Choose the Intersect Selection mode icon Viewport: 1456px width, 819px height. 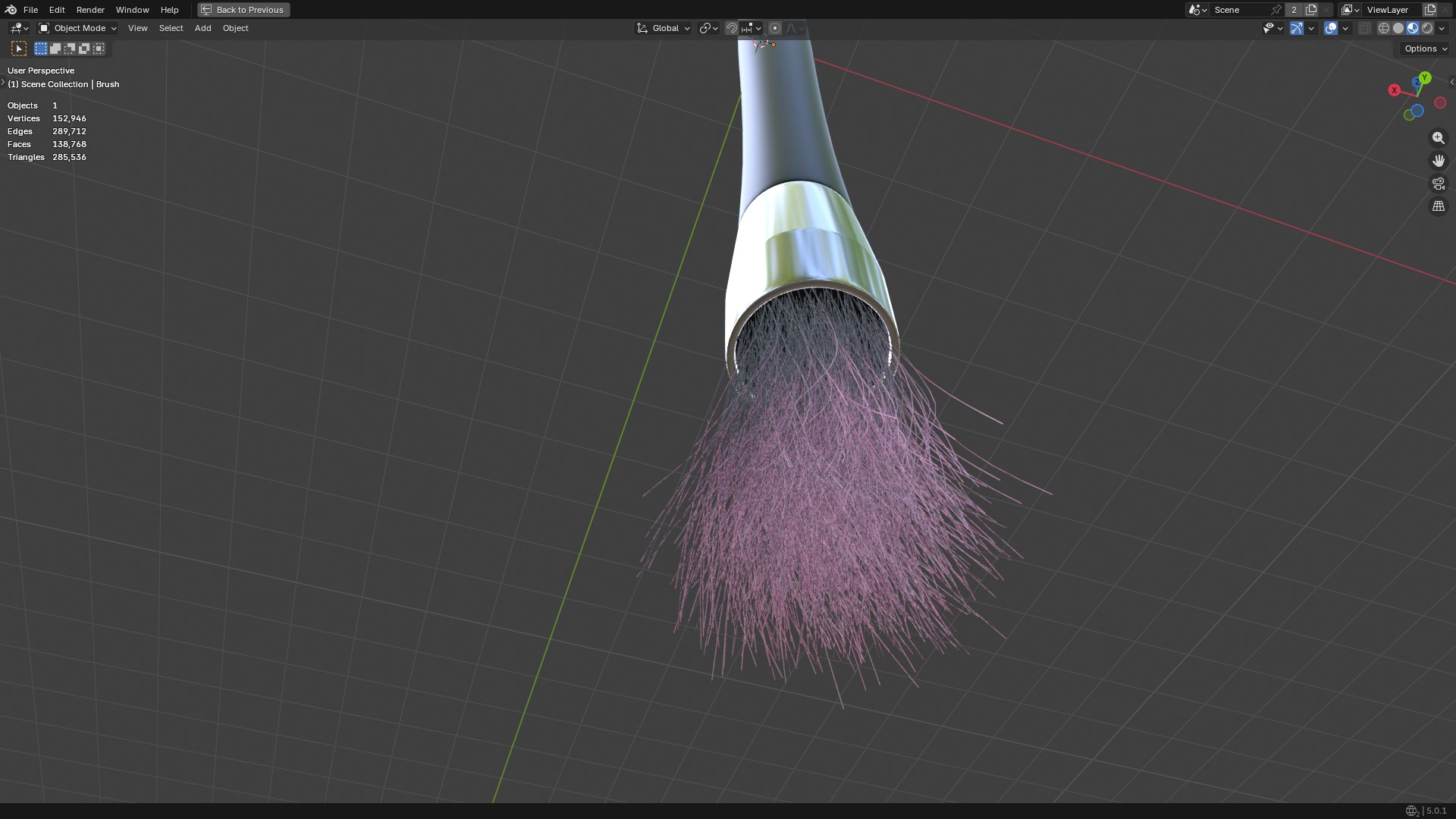coord(99,49)
